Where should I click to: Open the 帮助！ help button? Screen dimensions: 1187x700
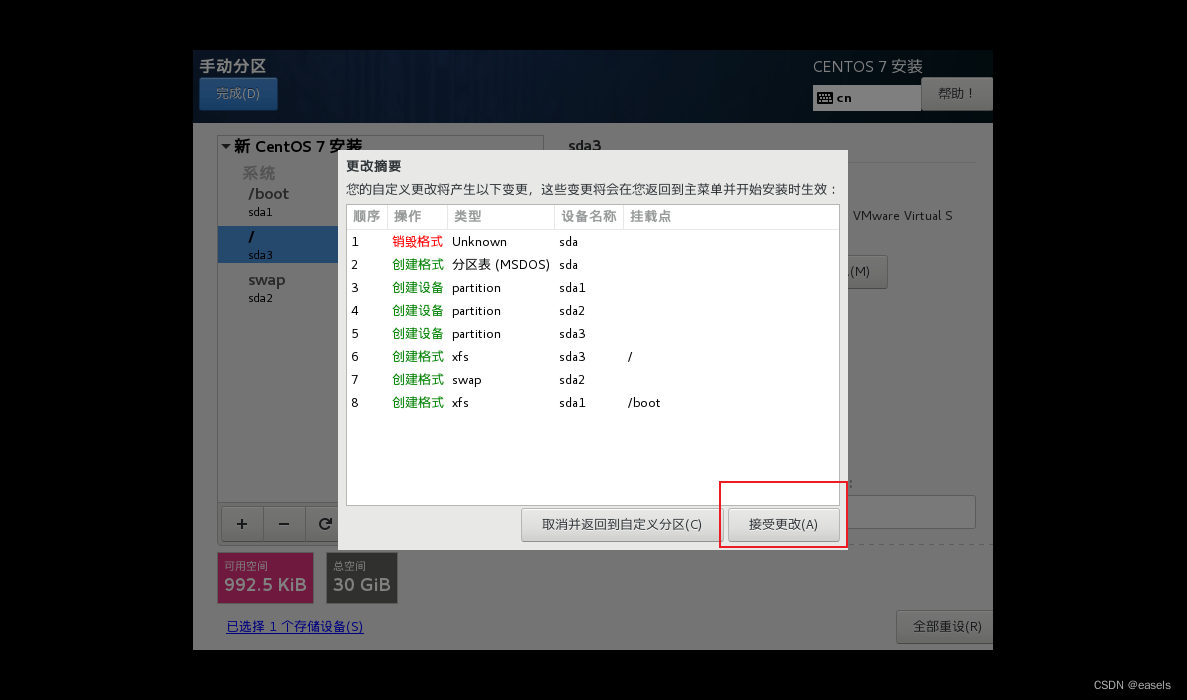pyautogui.click(x=956, y=94)
